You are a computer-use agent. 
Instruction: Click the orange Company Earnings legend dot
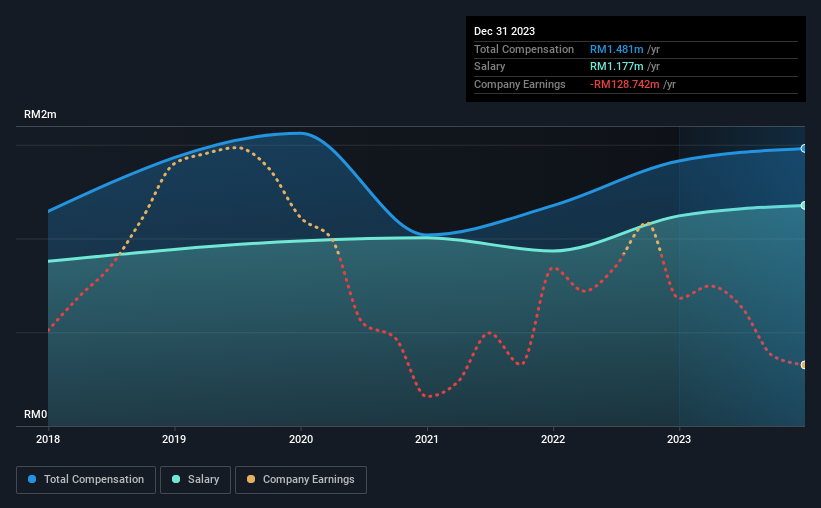pos(251,479)
